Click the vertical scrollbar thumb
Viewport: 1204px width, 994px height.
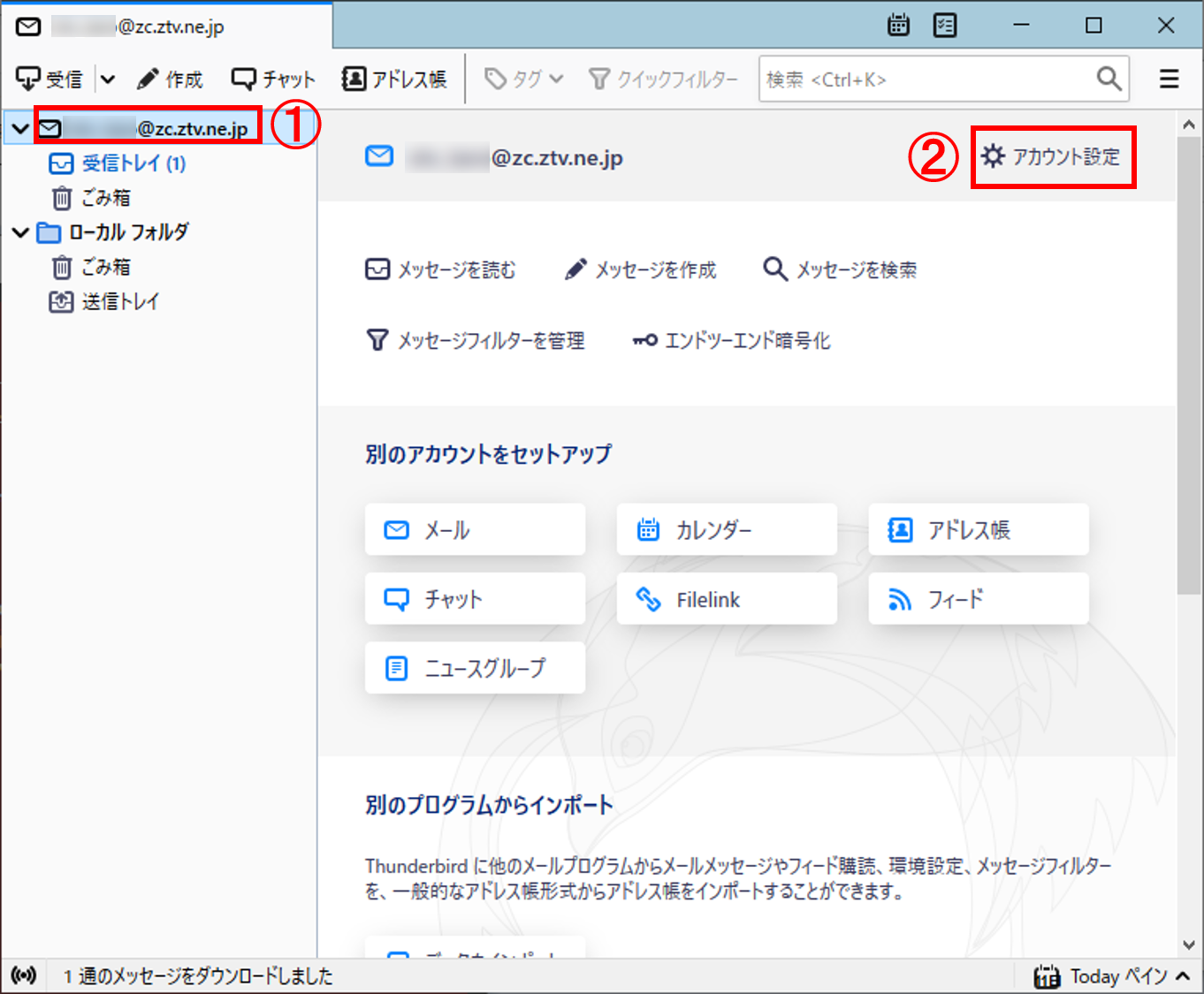coord(1189,365)
